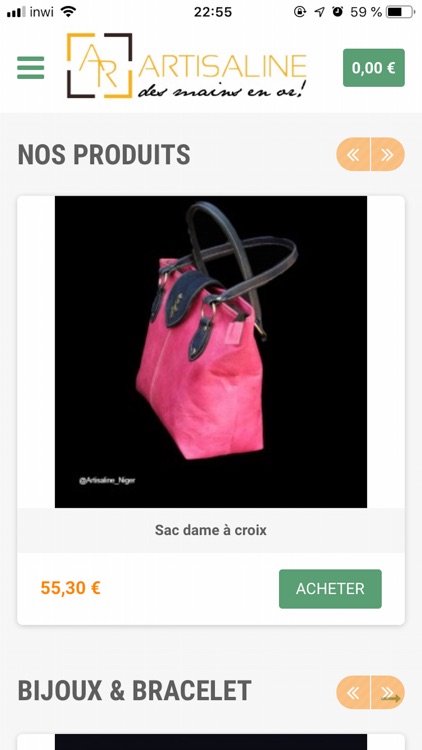Tap the NOS PRODUITS section heading
This screenshot has height=750, width=422.
104,154
